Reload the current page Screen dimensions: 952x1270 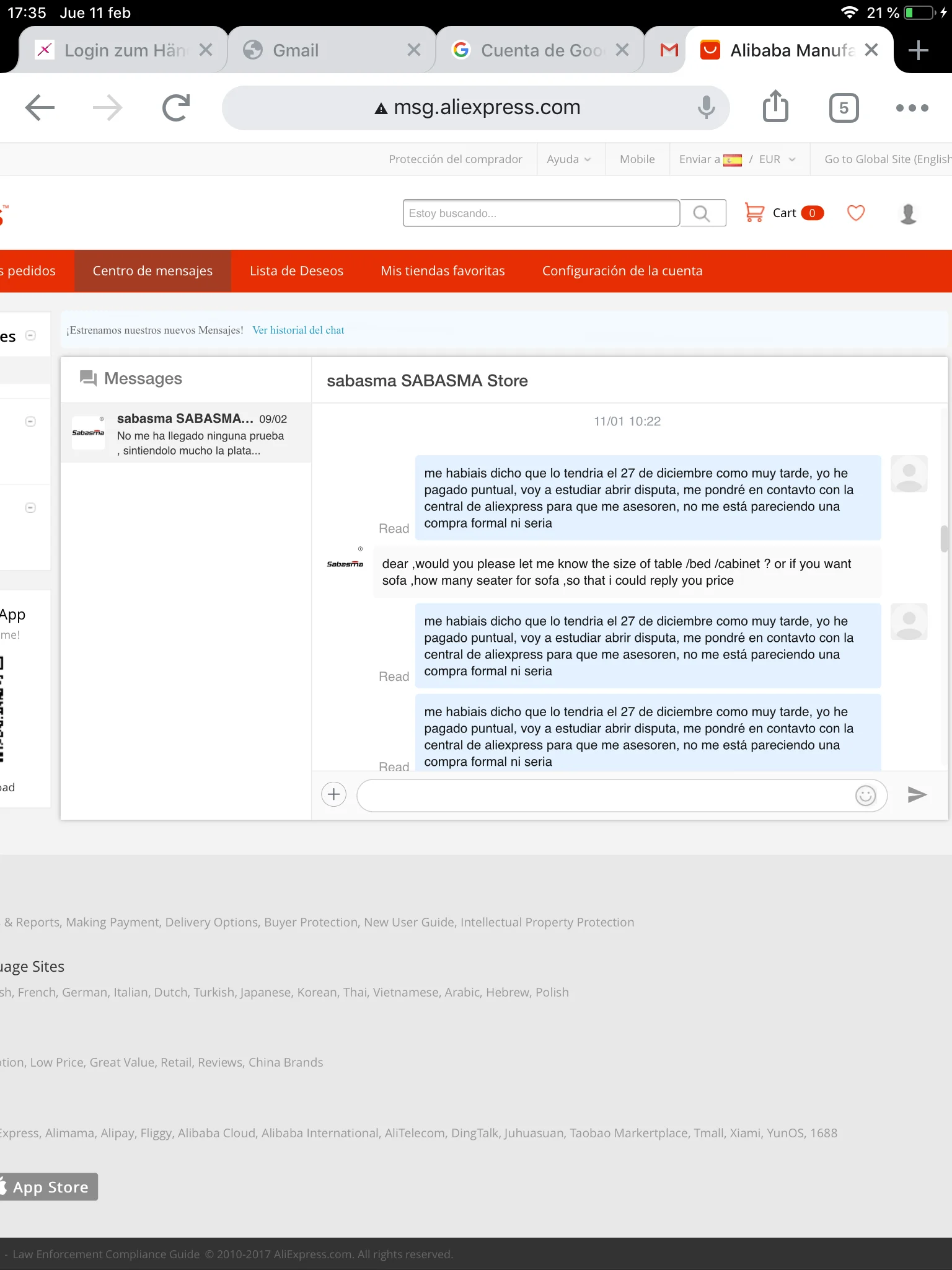(x=176, y=108)
